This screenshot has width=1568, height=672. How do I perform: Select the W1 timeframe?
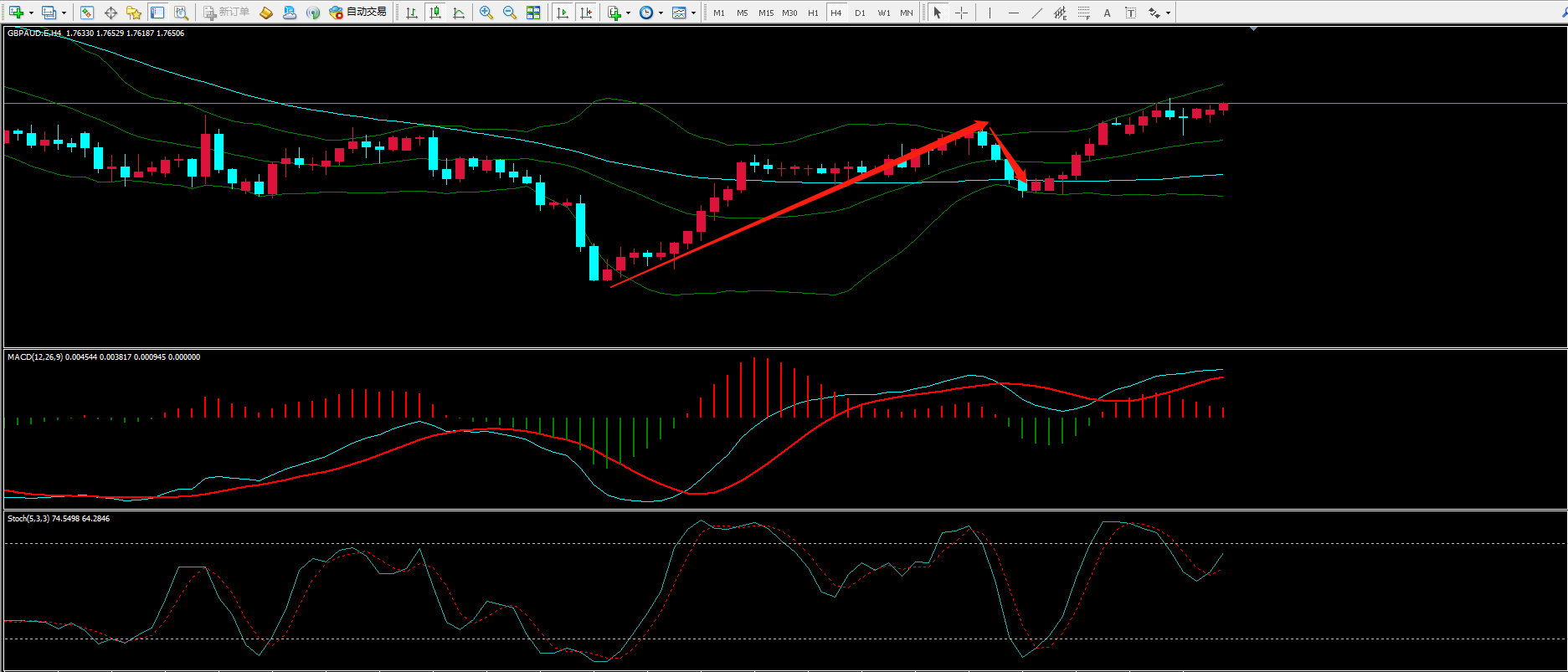(884, 13)
